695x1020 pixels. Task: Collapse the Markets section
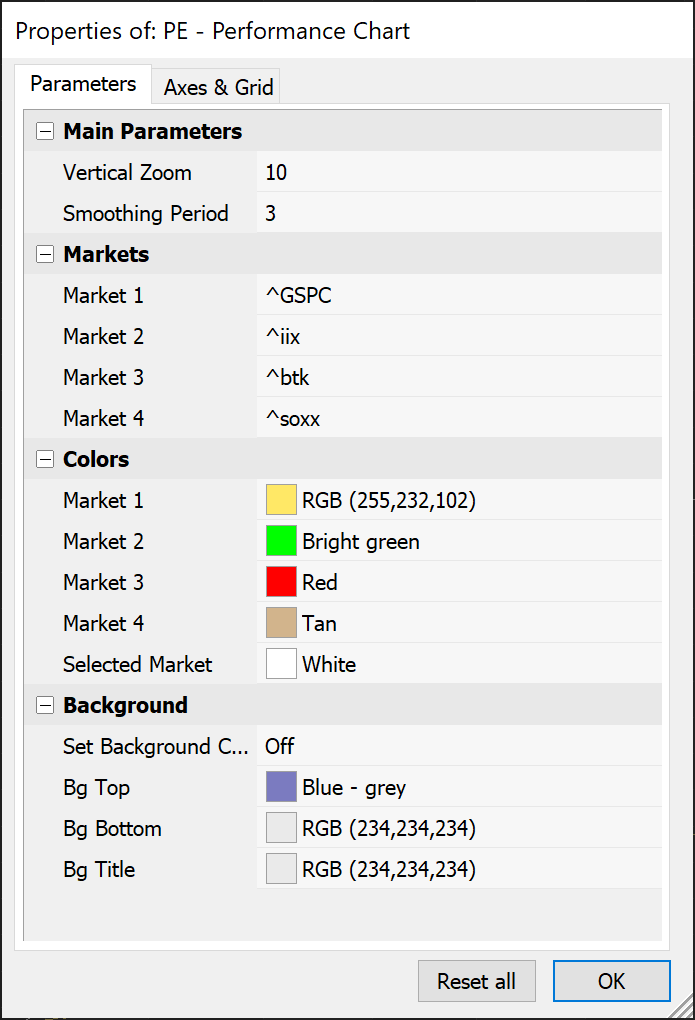click(x=44, y=255)
